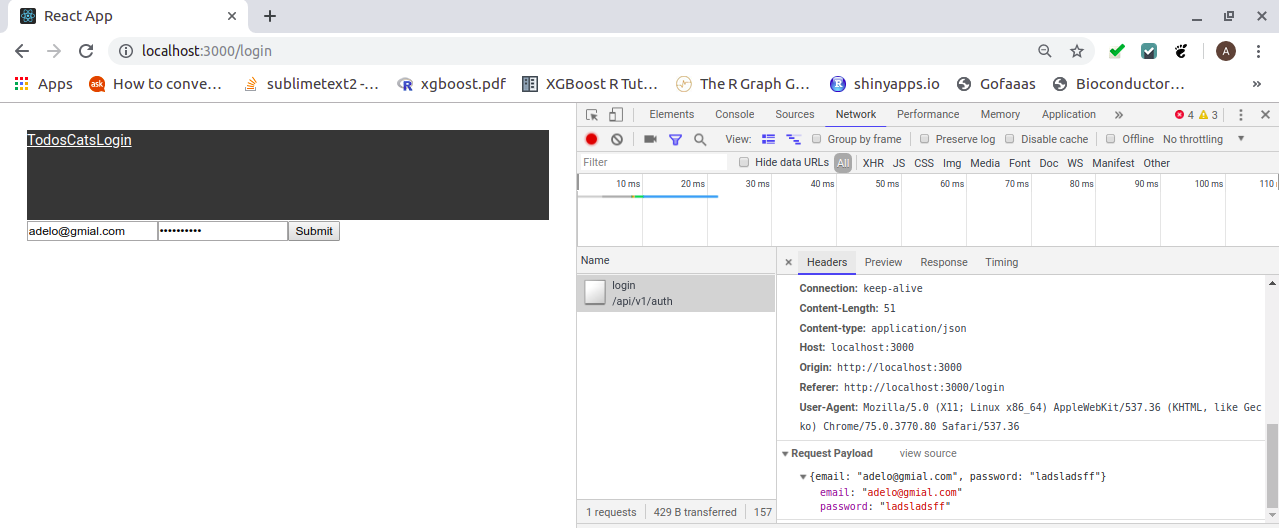Click view source link for payload
Screen dimensions: 1279x528
[x=927, y=453]
